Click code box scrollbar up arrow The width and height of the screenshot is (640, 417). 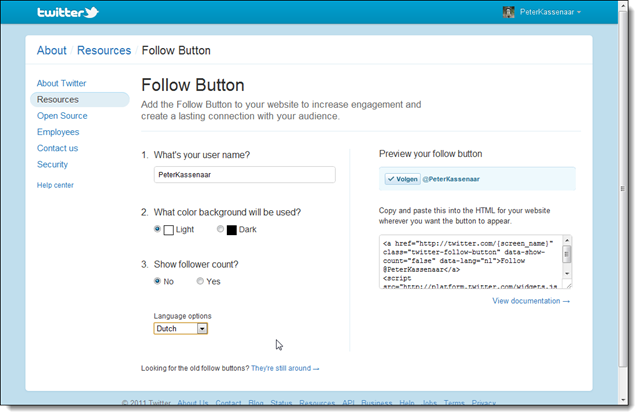[567, 241]
